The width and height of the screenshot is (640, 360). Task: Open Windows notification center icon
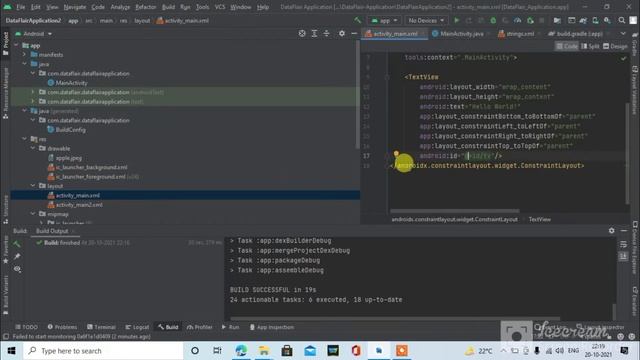click(x=624, y=351)
